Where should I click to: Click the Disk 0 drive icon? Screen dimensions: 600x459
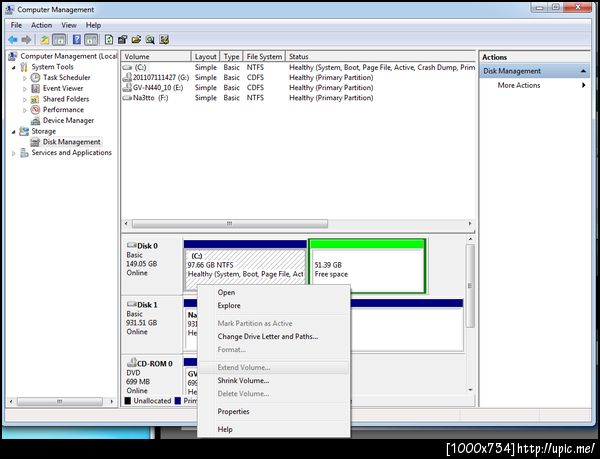(x=132, y=245)
